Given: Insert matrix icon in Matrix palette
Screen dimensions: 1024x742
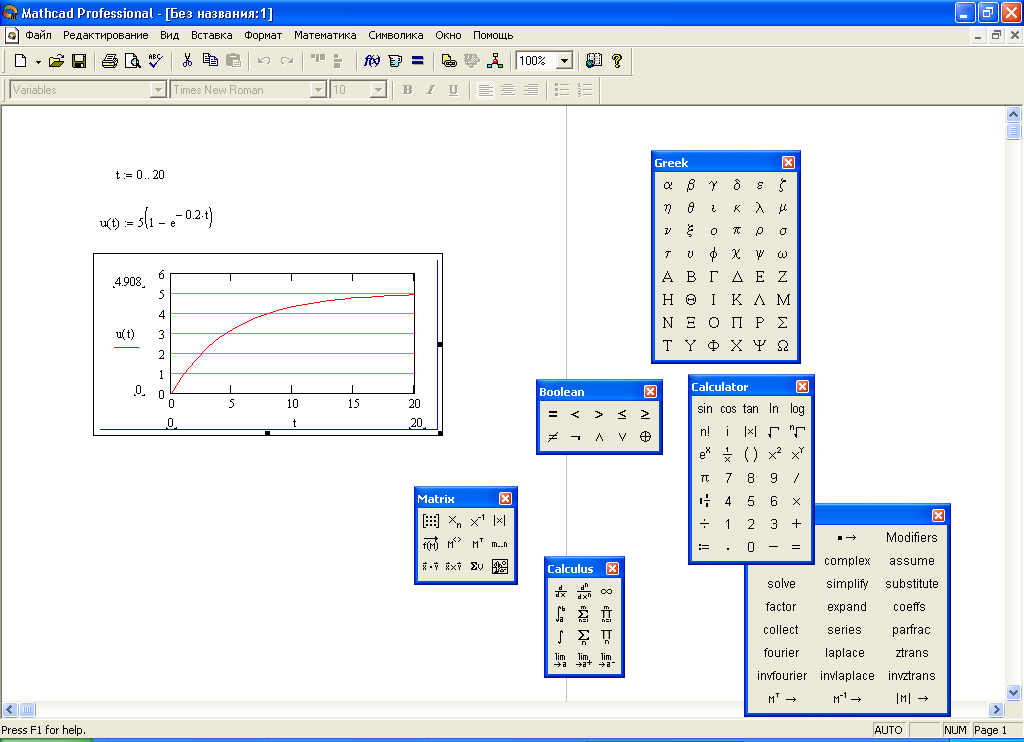Looking at the screenshot, I should click(x=431, y=521).
